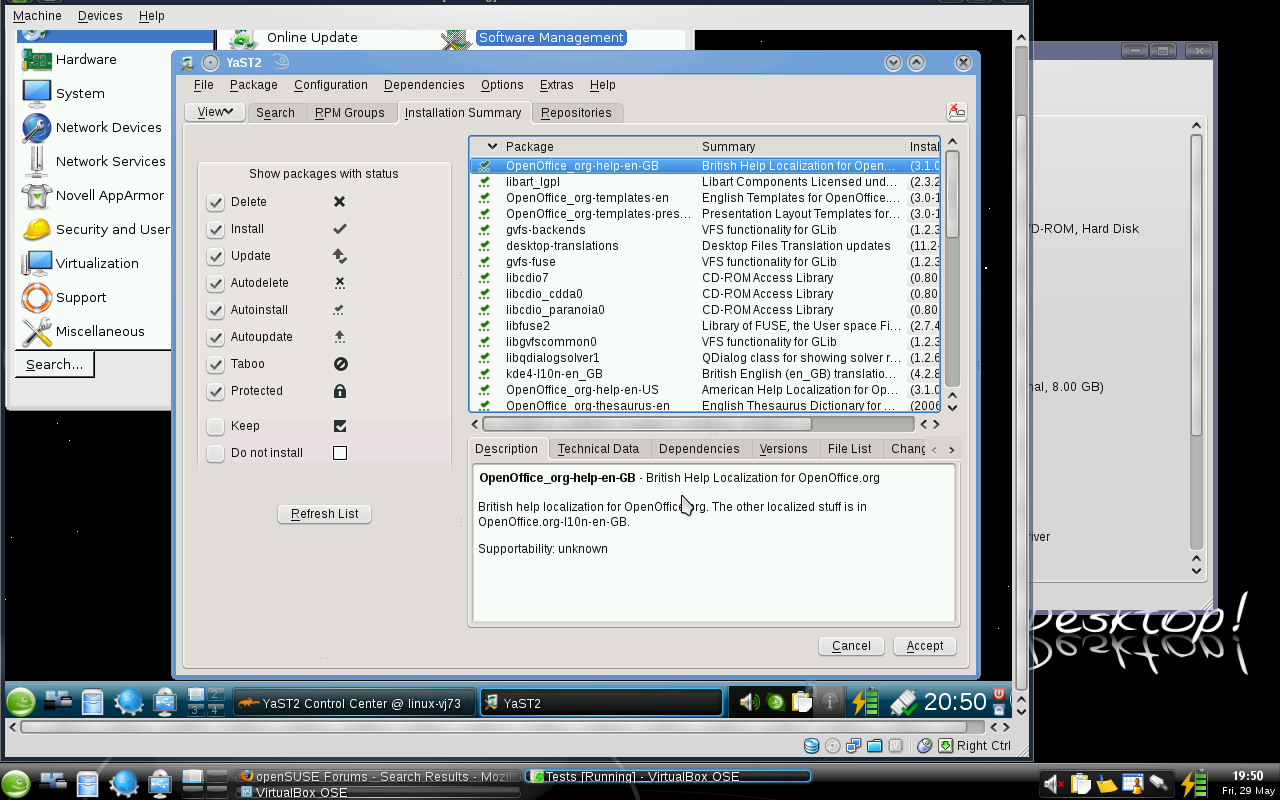Image resolution: width=1280 pixels, height=800 pixels.
Task: Click the battery power icon in guest tray
Action: 864,702
